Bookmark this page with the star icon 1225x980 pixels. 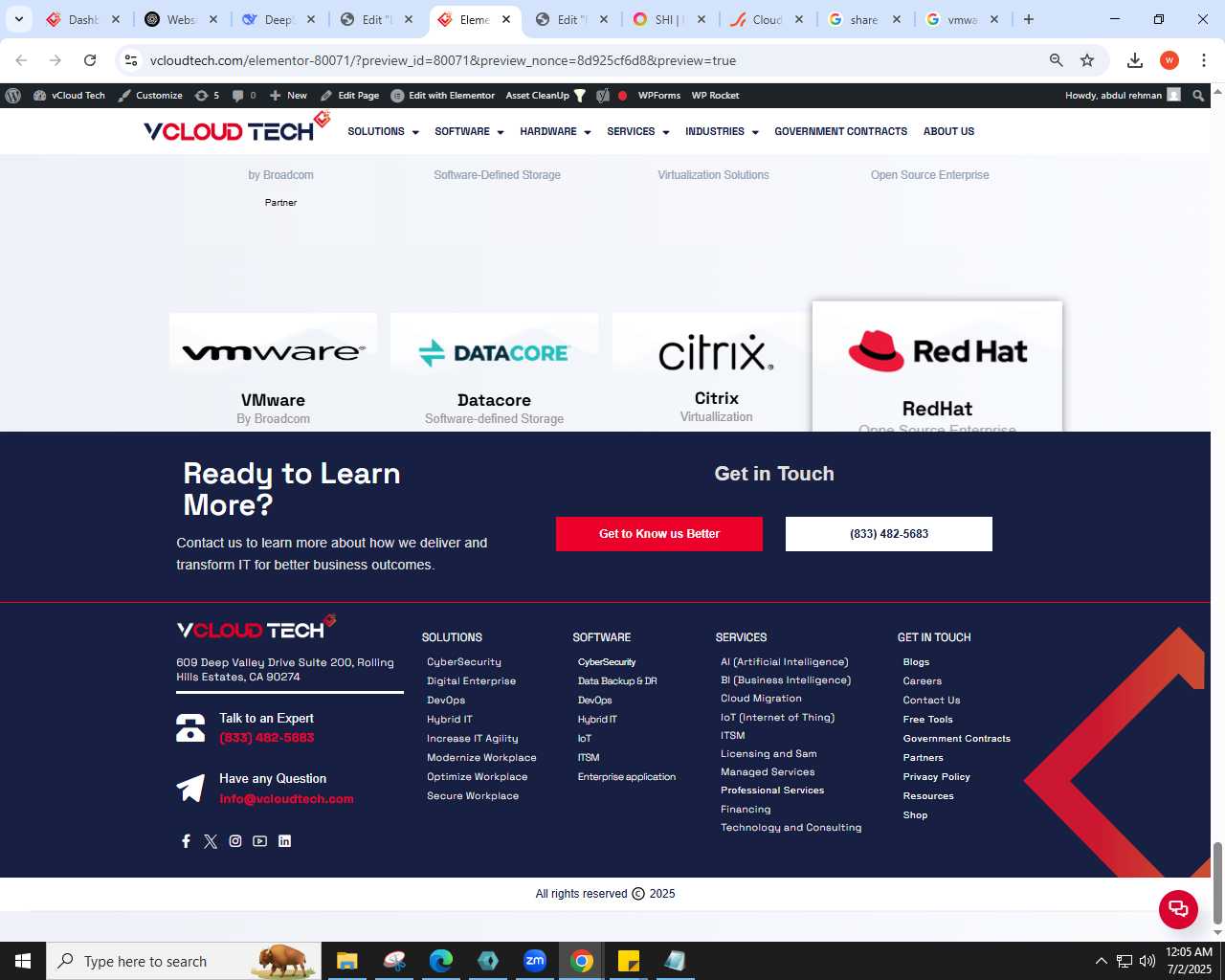(1087, 60)
